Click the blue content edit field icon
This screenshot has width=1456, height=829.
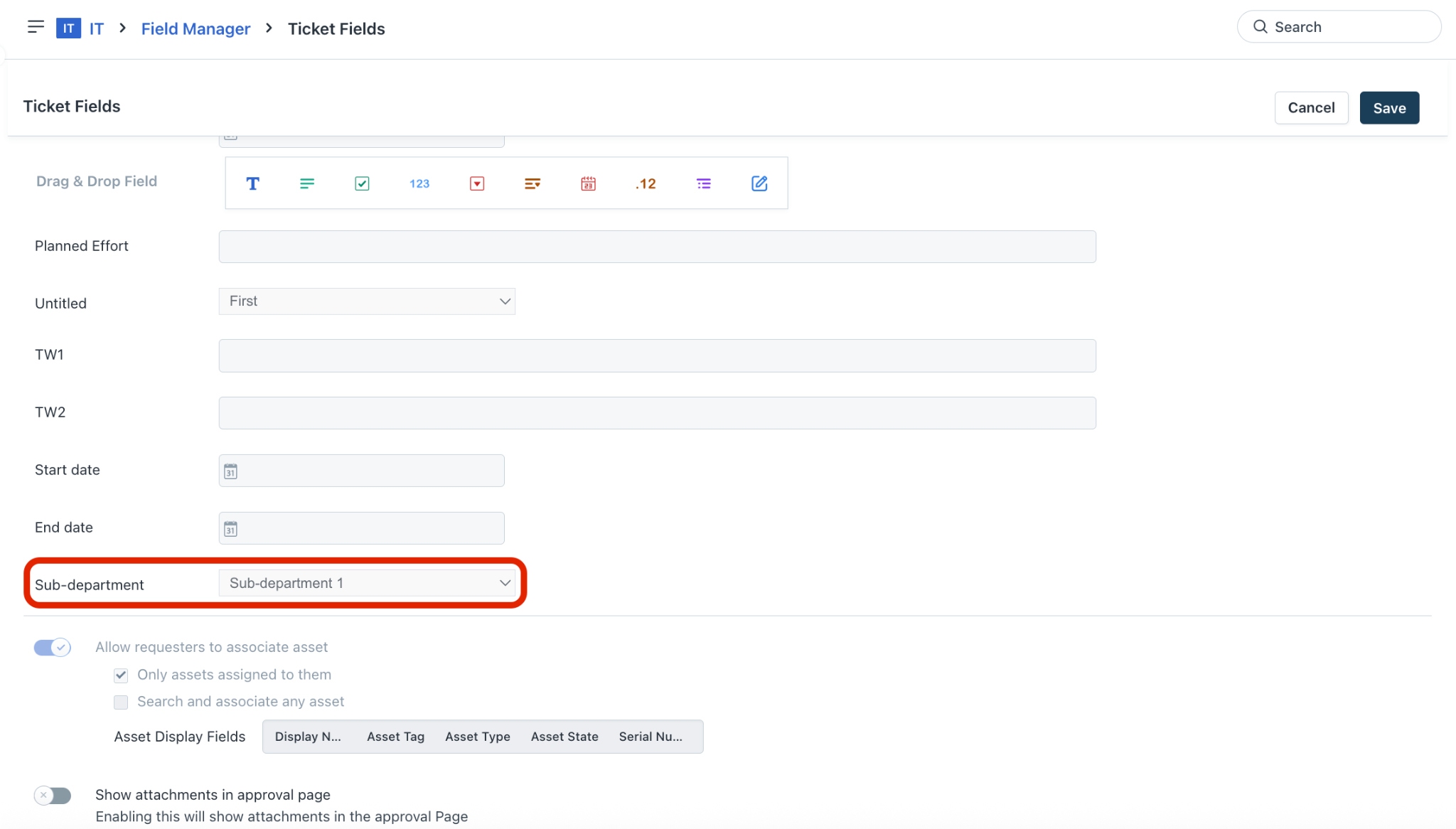759,183
